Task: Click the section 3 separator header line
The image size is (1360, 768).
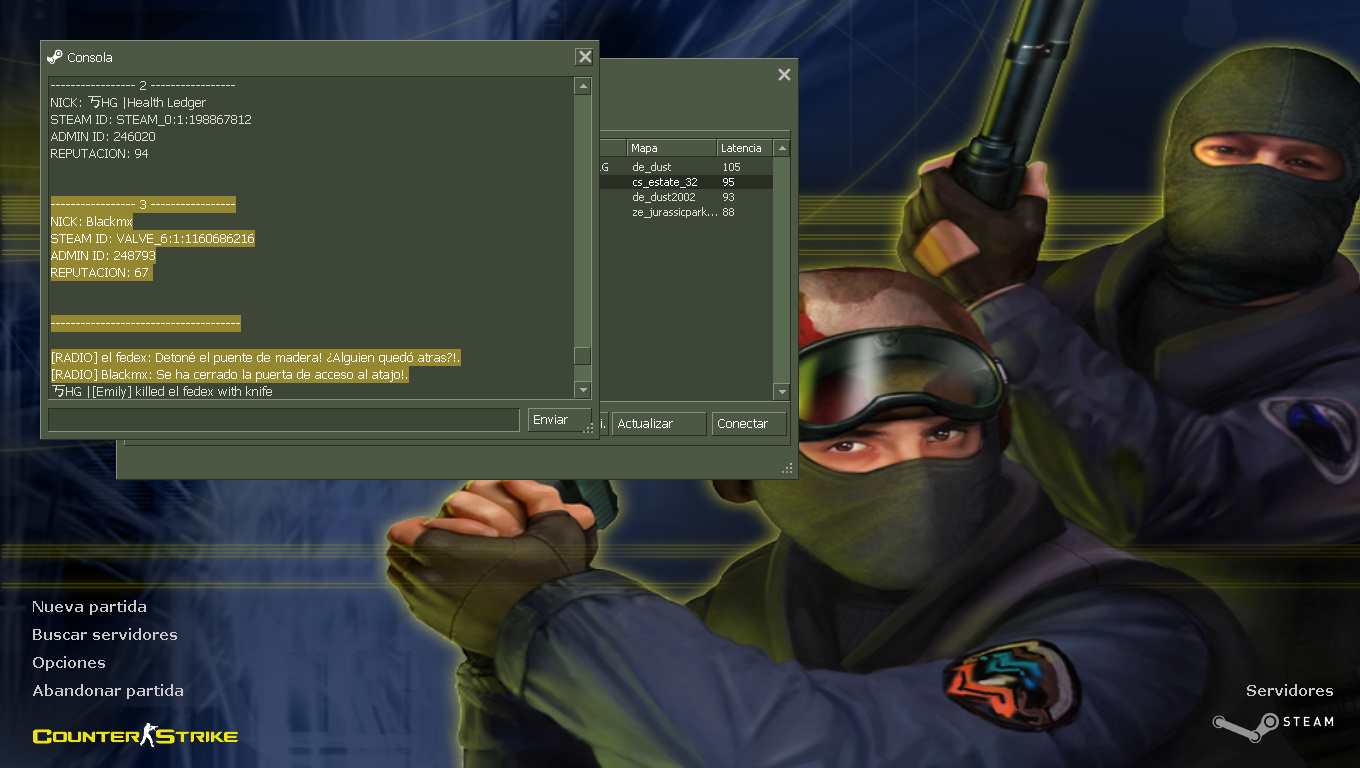Action: point(143,204)
